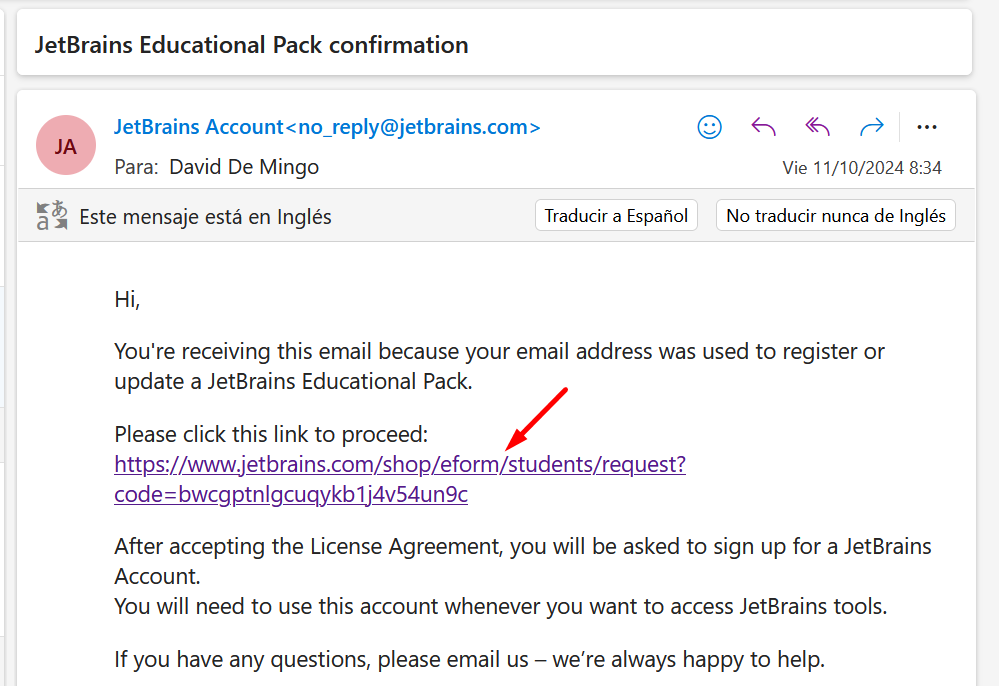Click the JA sender avatar
The width and height of the screenshot is (999, 686).
pyautogui.click(x=66, y=145)
